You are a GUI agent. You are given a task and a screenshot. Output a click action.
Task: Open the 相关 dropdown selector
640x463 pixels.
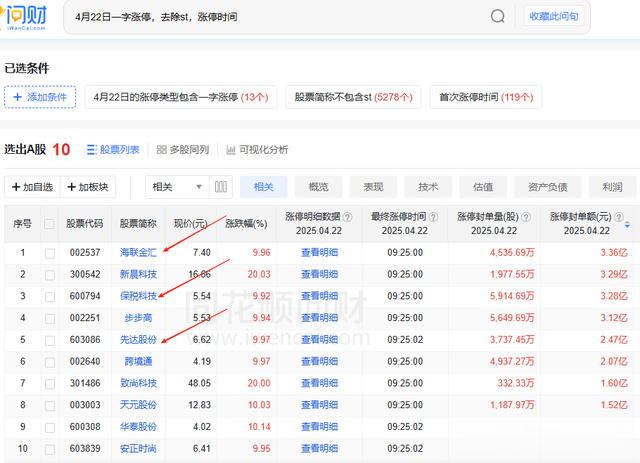coord(177,187)
